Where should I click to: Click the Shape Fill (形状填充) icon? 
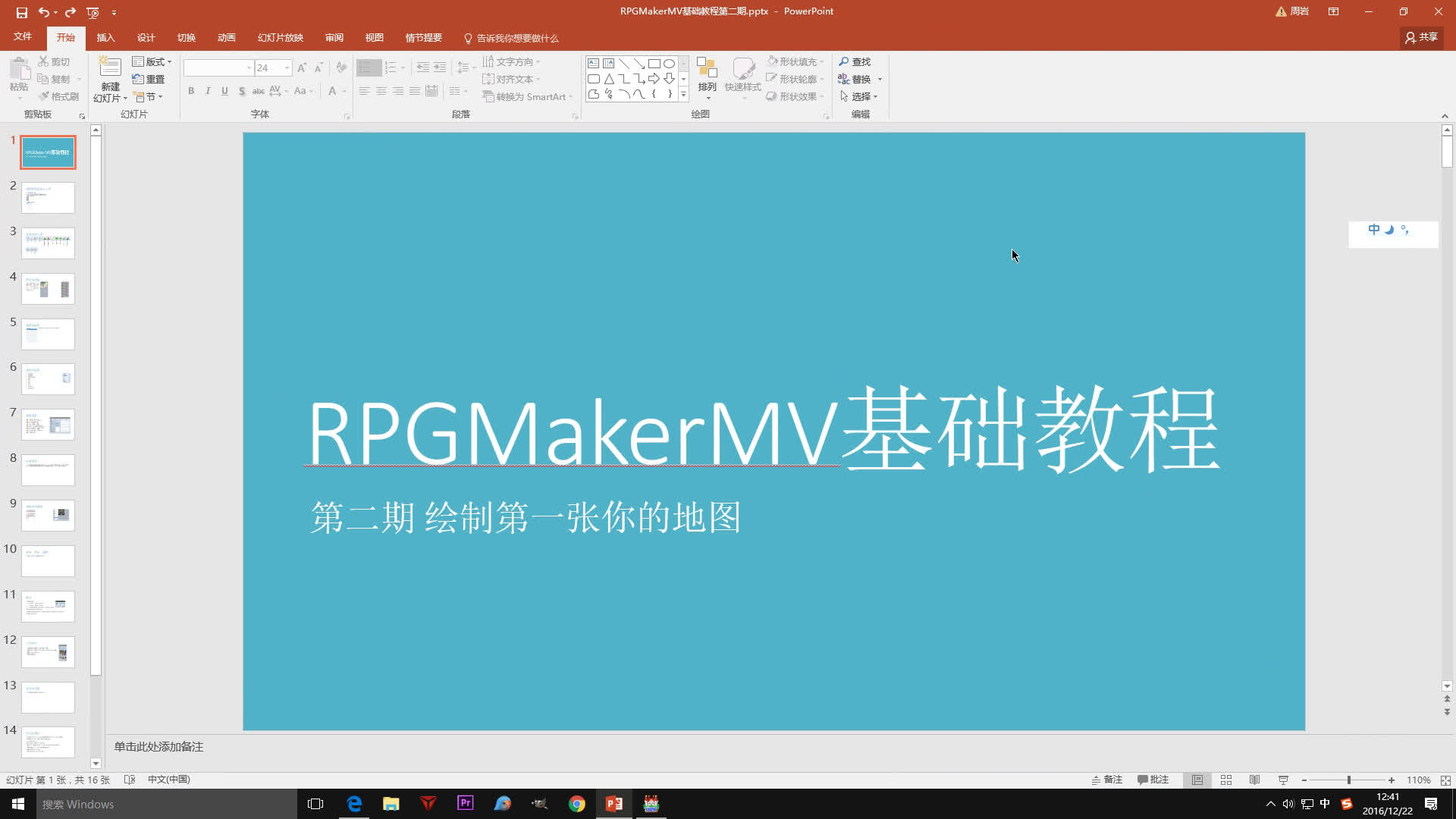coord(770,61)
